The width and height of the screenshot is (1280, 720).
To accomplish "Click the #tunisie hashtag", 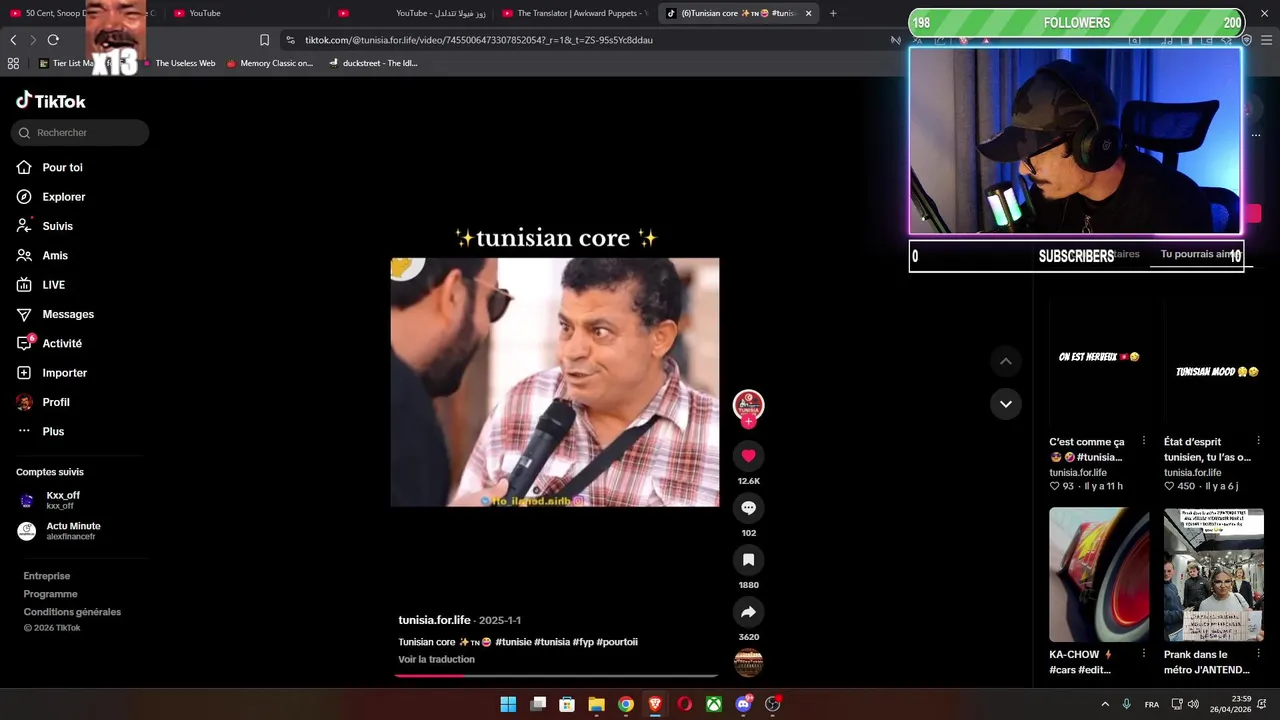I will tap(513, 642).
